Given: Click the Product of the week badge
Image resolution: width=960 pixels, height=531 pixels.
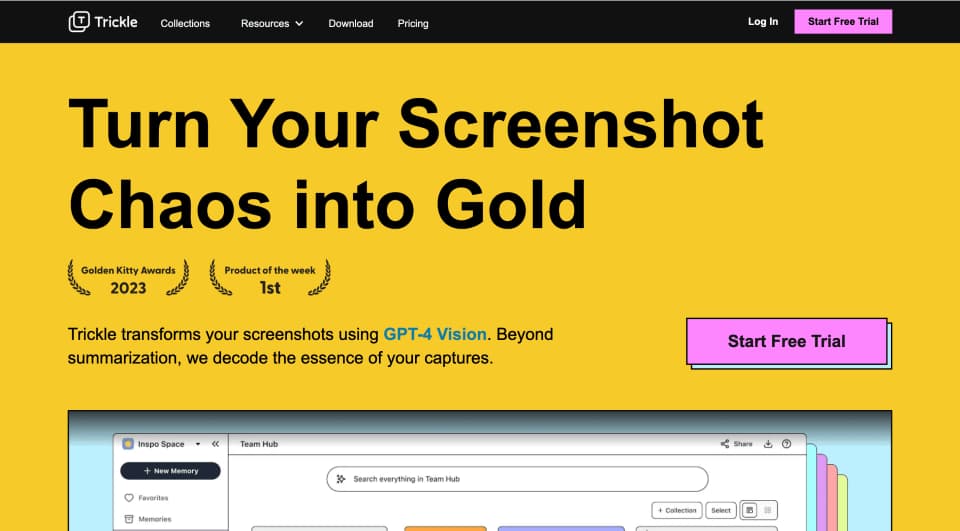Looking at the screenshot, I should pyautogui.click(x=270, y=278).
